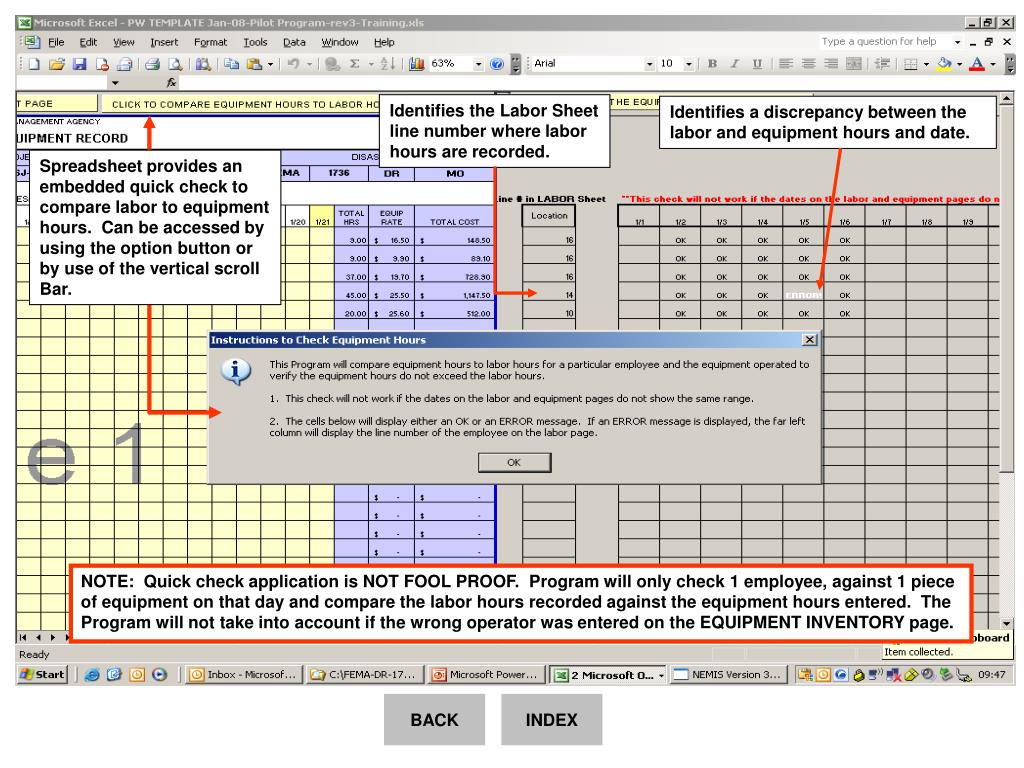This screenshot has height=768, width=1024.
Task: Open the font size 10 dropdown
Action: [x=689, y=64]
